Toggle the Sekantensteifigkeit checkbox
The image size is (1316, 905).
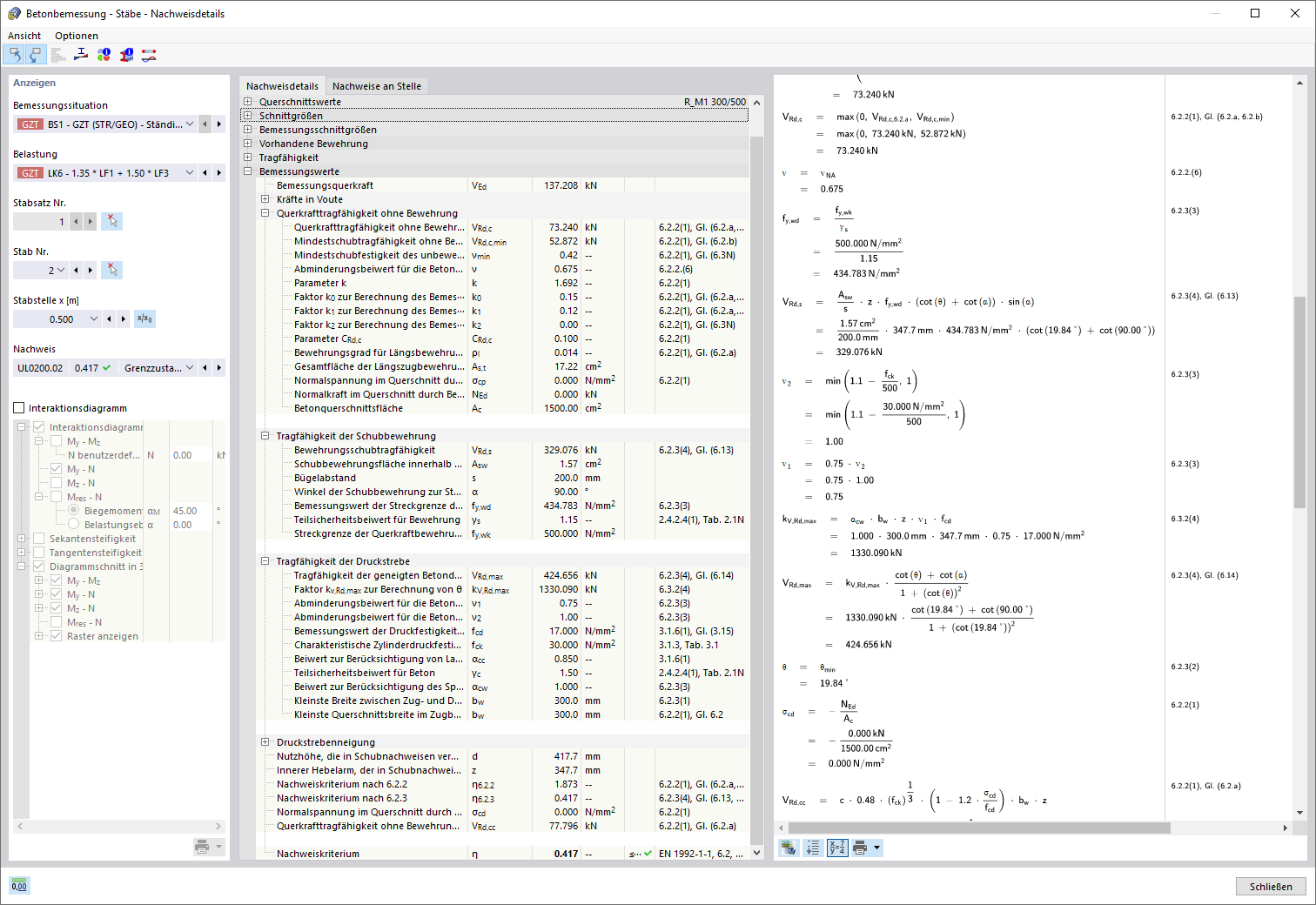[38, 539]
